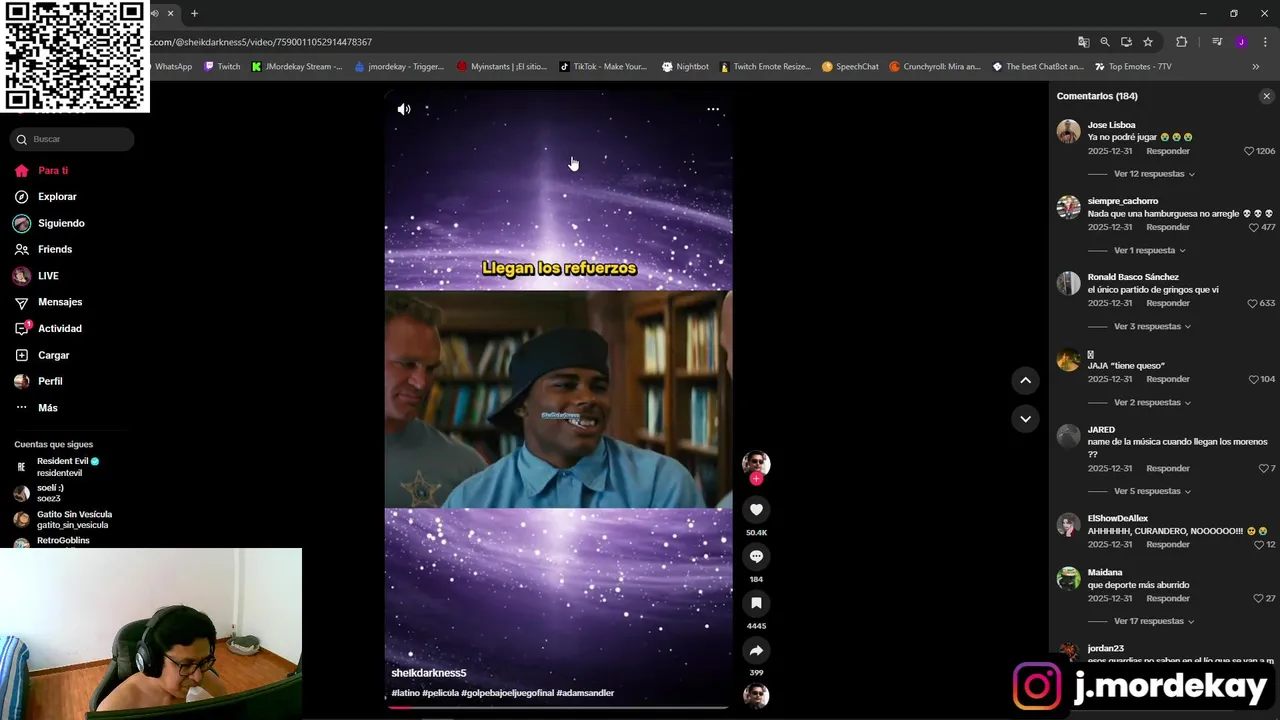Seek the video progress bar
The height and width of the screenshot is (720, 1280).
[x=558, y=707]
